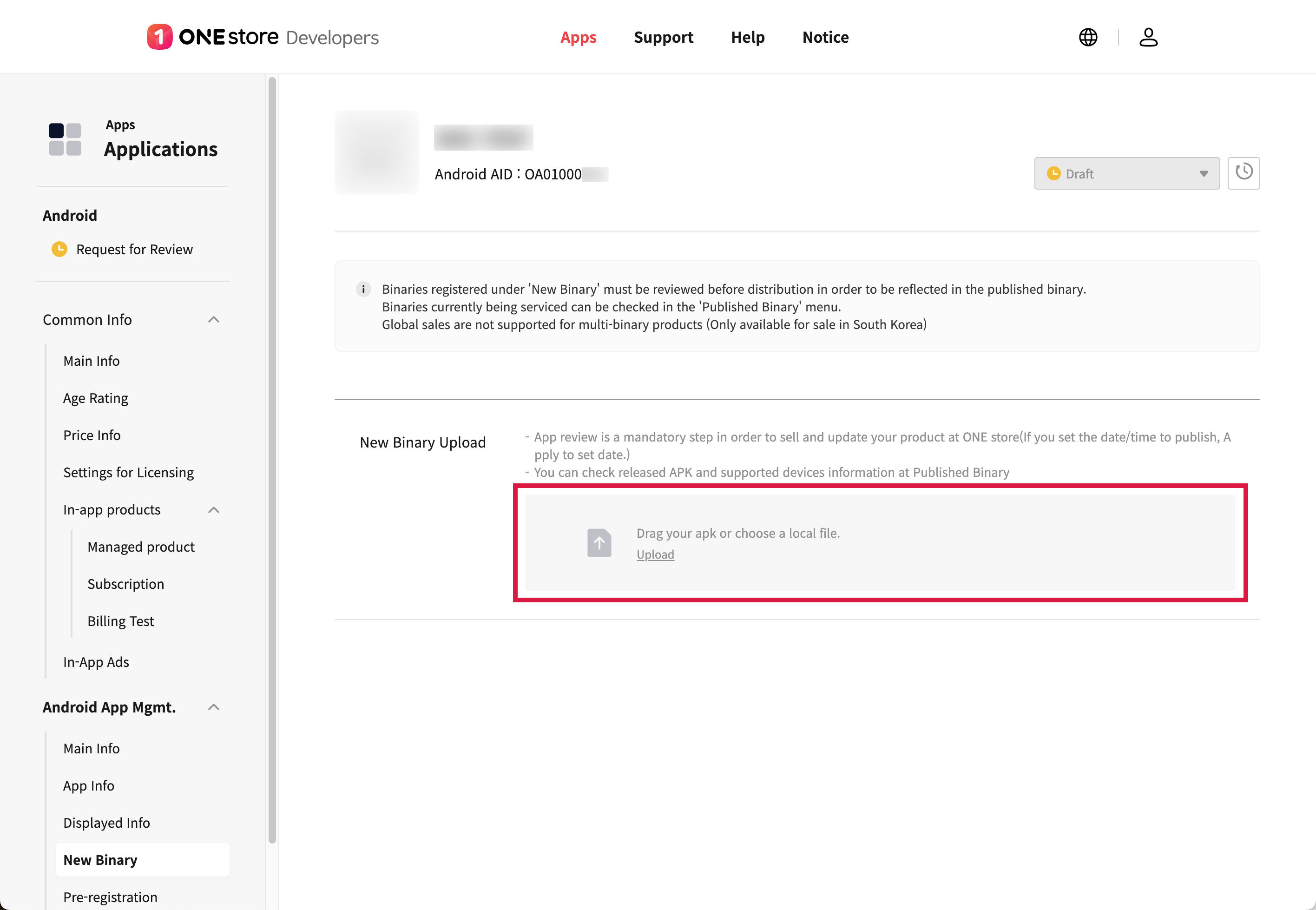Click the blurred app thumbnail image

click(377, 152)
